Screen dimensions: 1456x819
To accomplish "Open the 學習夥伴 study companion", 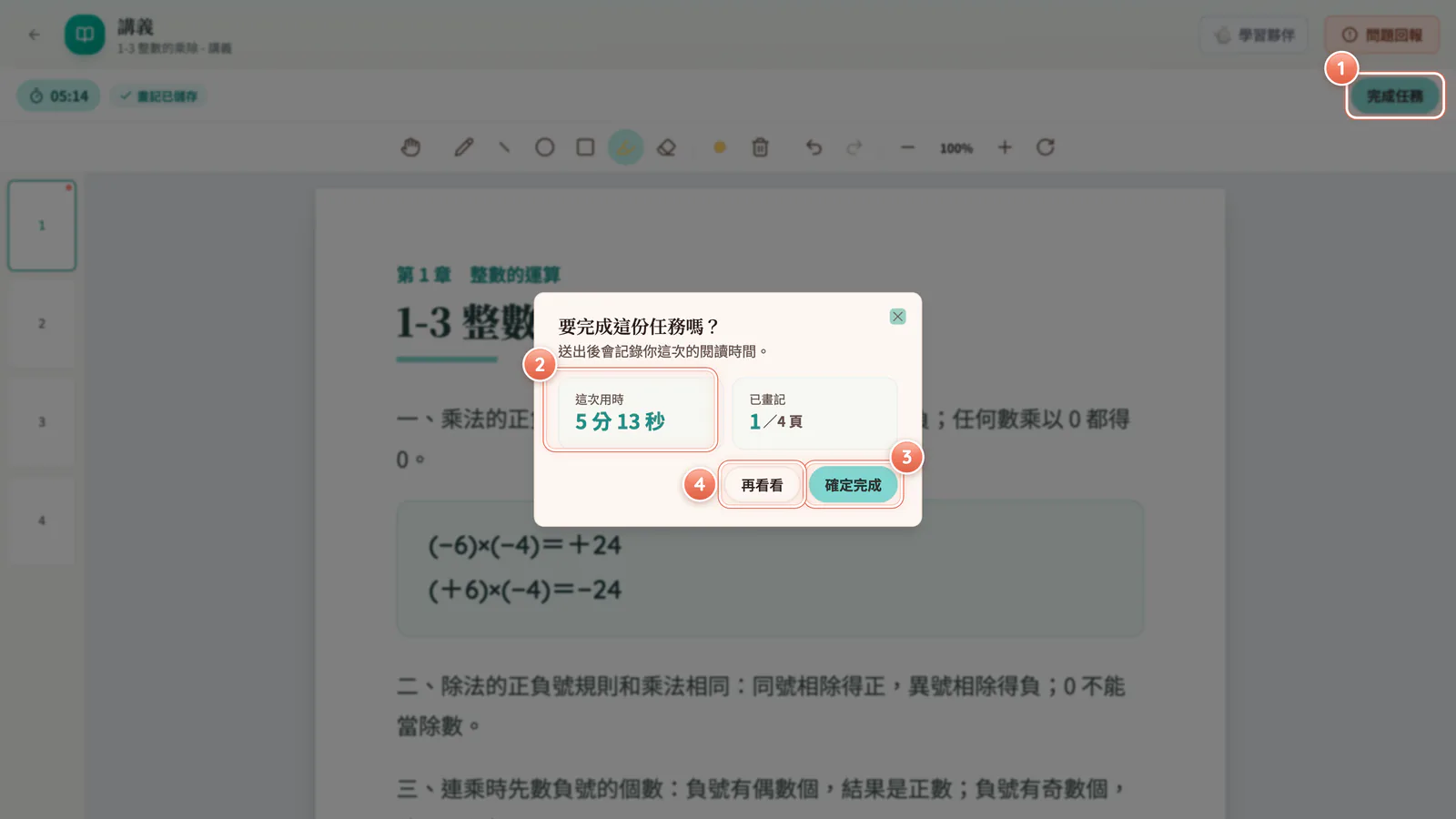I will click(1254, 35).
